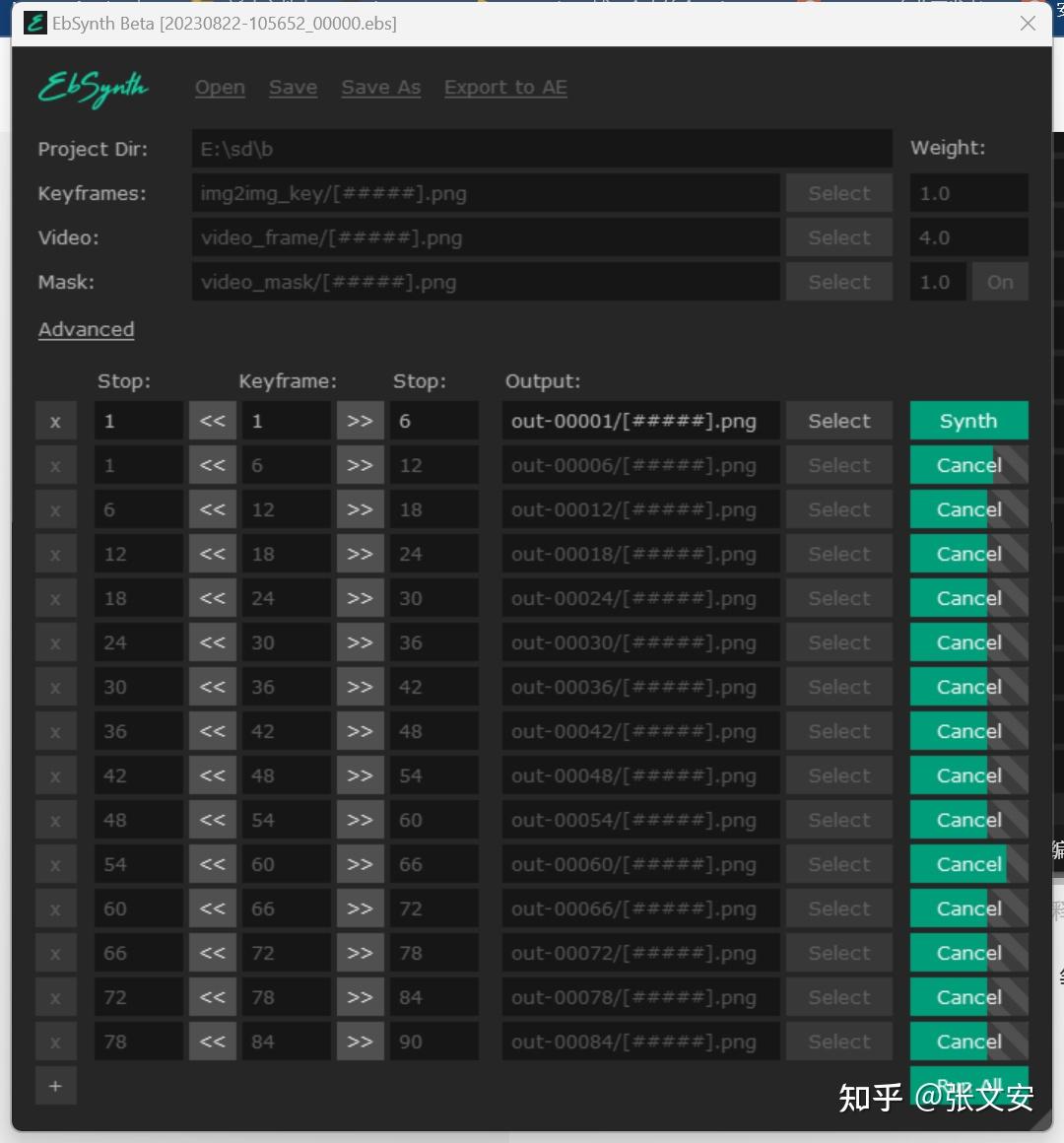Cancel the out-00060 synthesis progress
Screen dimensions: 1064x1143
pyautogui.click(x=968, y=864)
